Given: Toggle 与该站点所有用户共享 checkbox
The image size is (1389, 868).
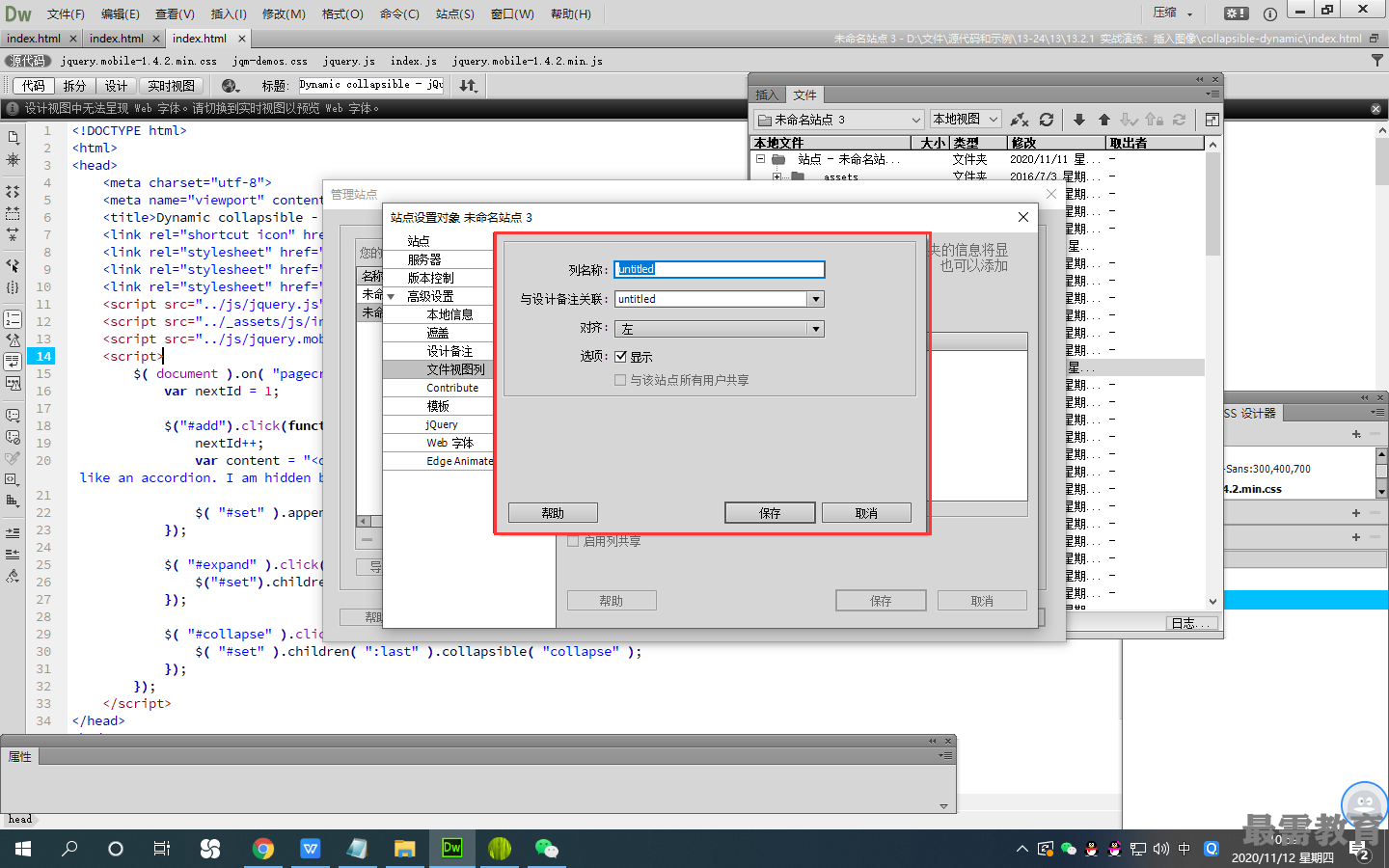Looking at the screenshot, I should [x=620, y=380].
